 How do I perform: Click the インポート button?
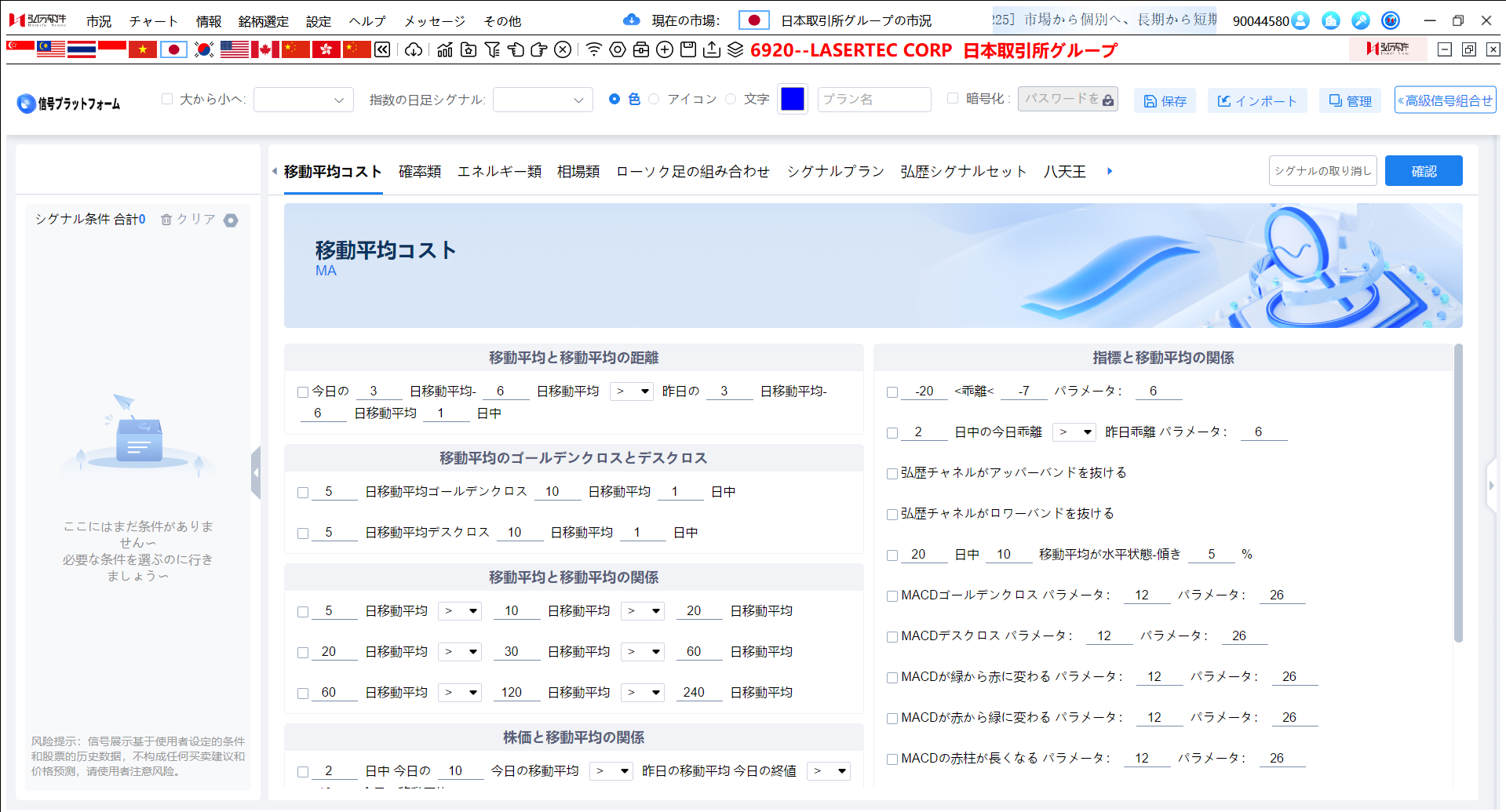[x=1257, y=100]
